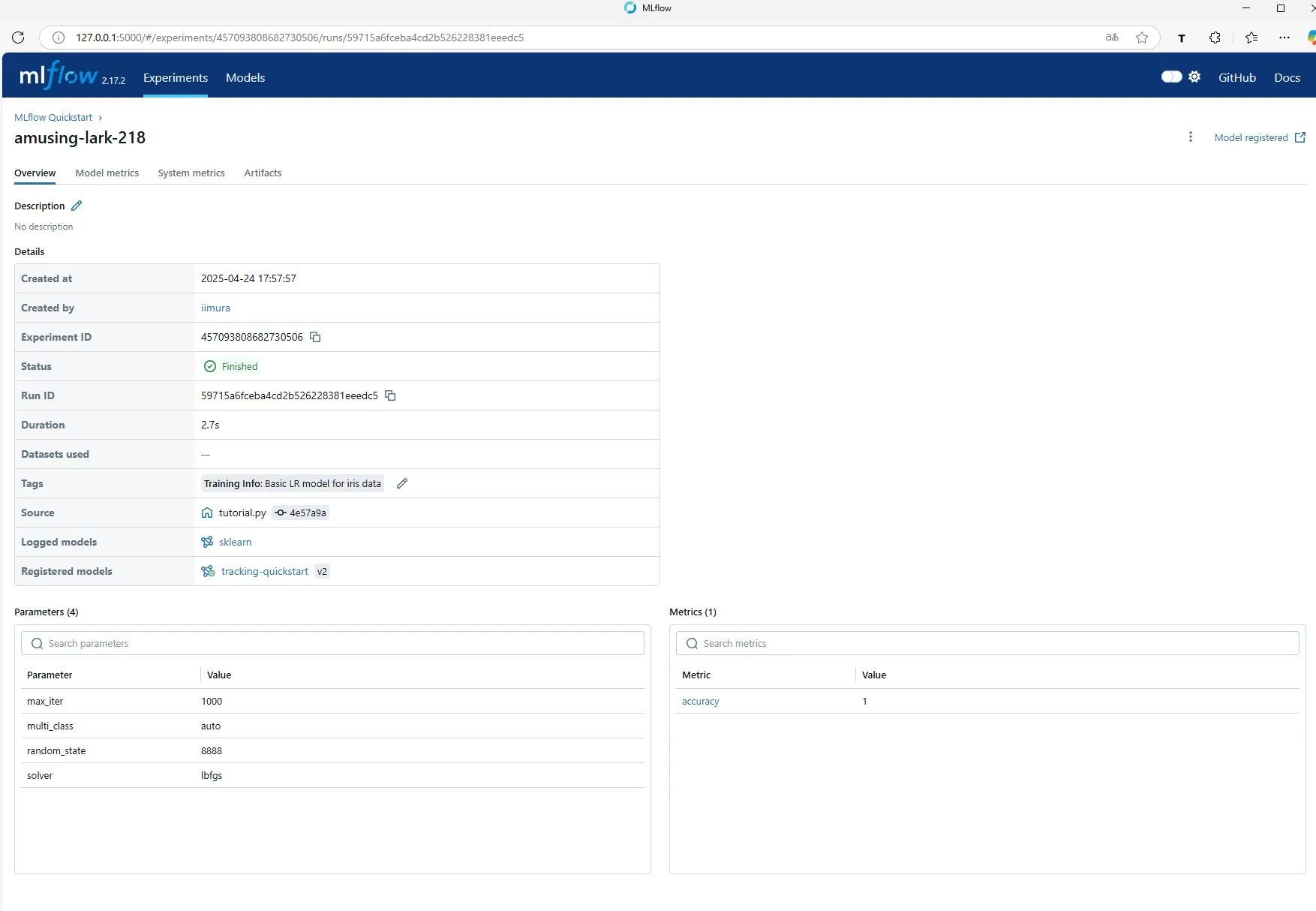Edit the Tags using pencil icon
Screen dimensions: 1316x911
click(x=401, y=483)
